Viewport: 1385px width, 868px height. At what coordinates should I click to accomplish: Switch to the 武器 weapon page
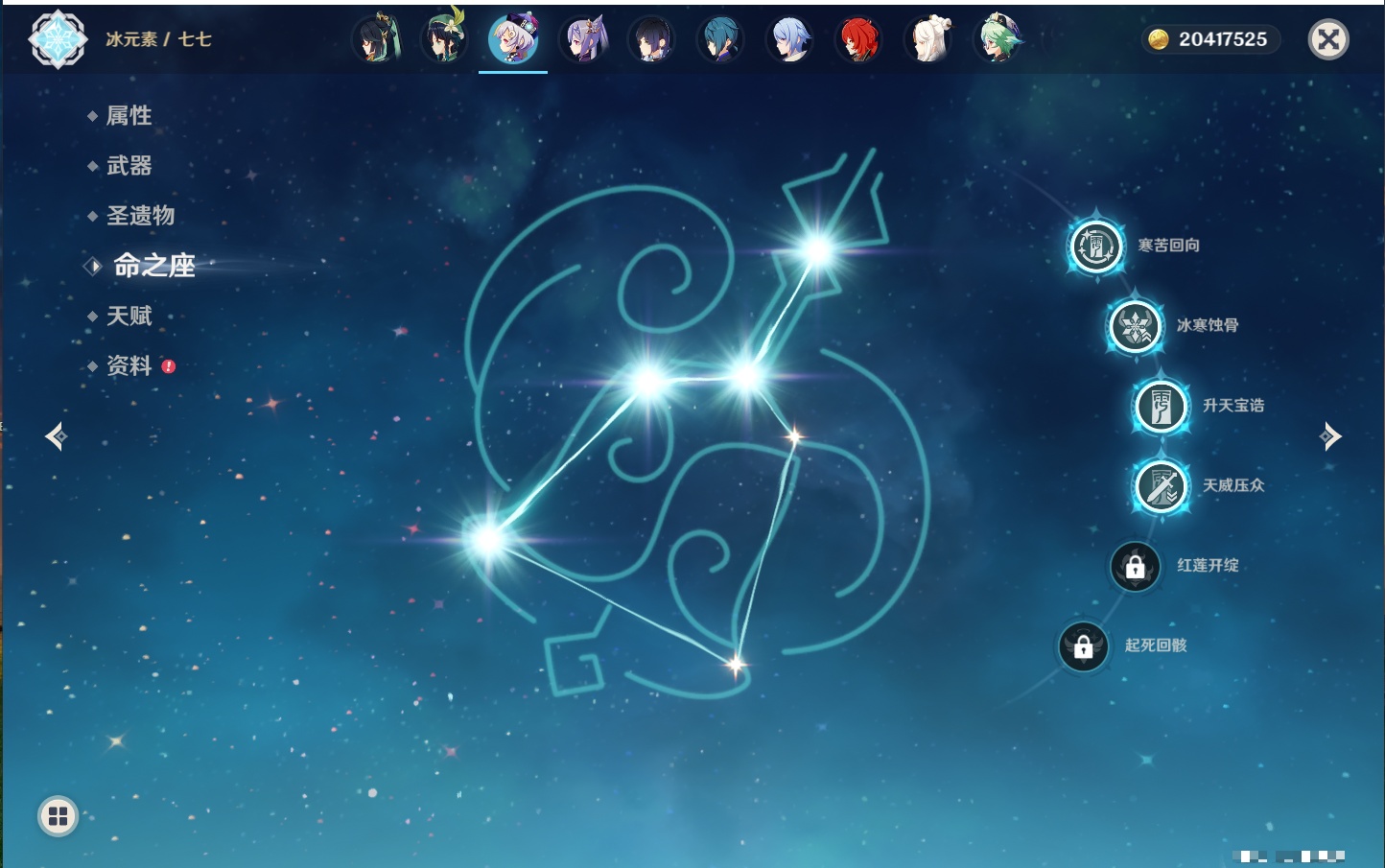129,166
